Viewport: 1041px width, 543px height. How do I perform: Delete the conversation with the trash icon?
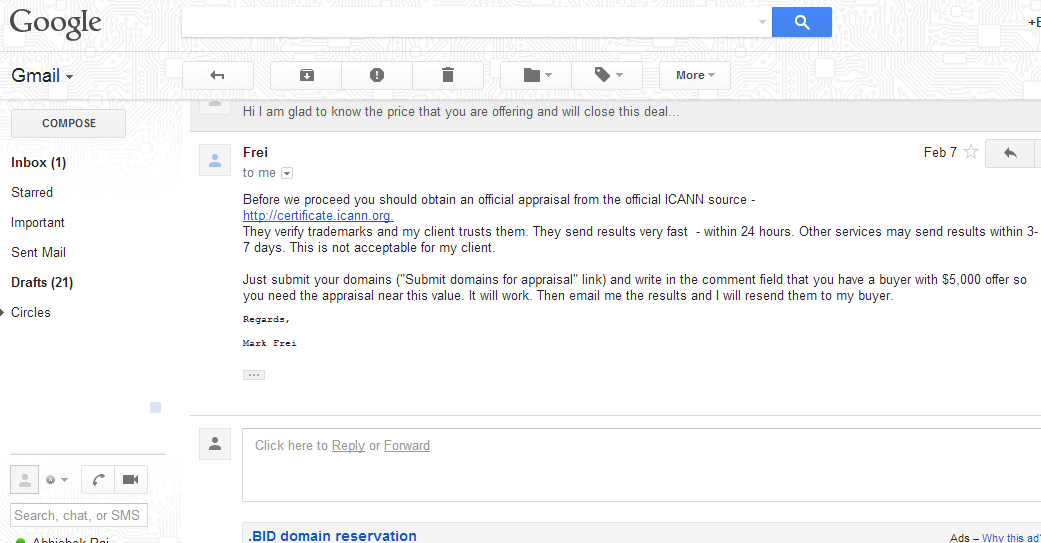[448, 75]
